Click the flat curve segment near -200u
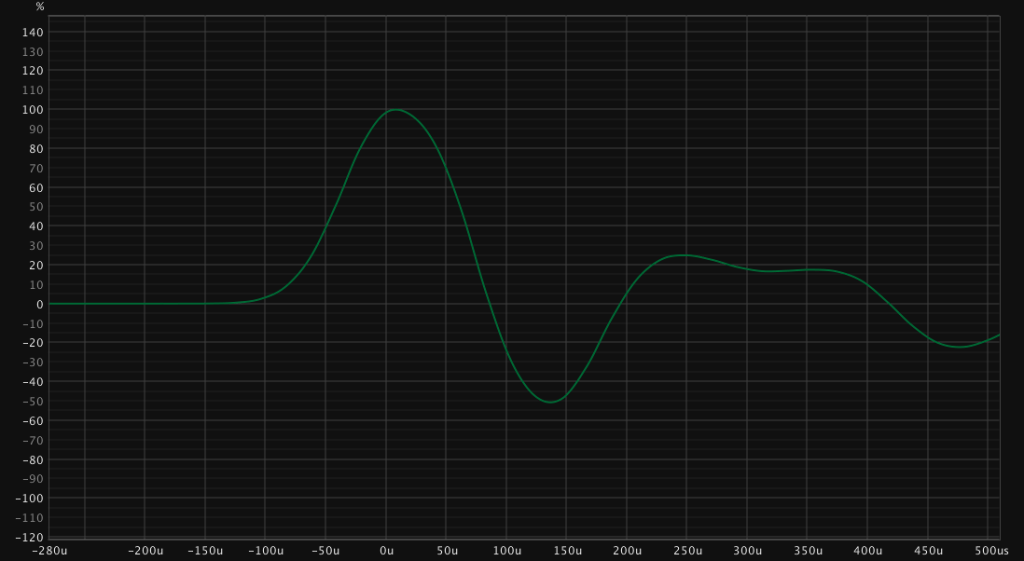 145,304
